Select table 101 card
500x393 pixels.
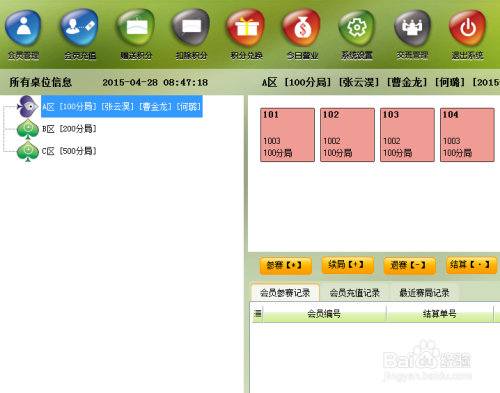pos(287,135)
